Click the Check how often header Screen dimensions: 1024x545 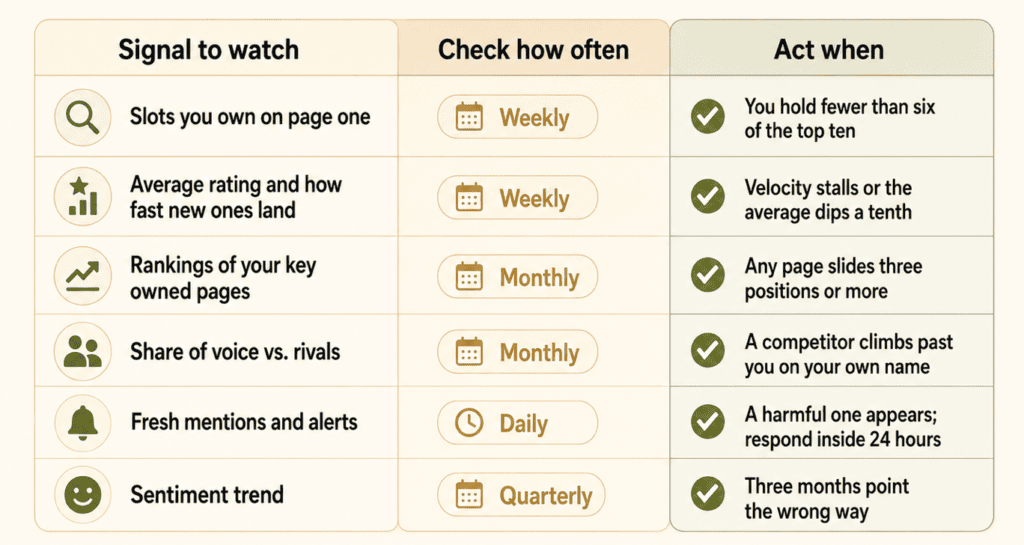click(533, 50)
